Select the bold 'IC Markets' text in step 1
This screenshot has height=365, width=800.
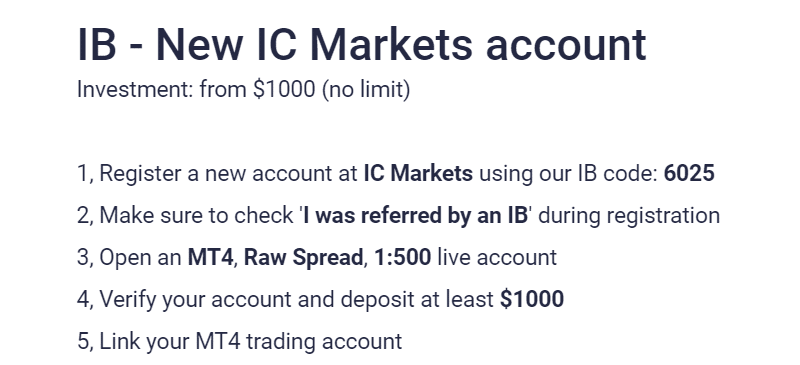pos(418,174)
